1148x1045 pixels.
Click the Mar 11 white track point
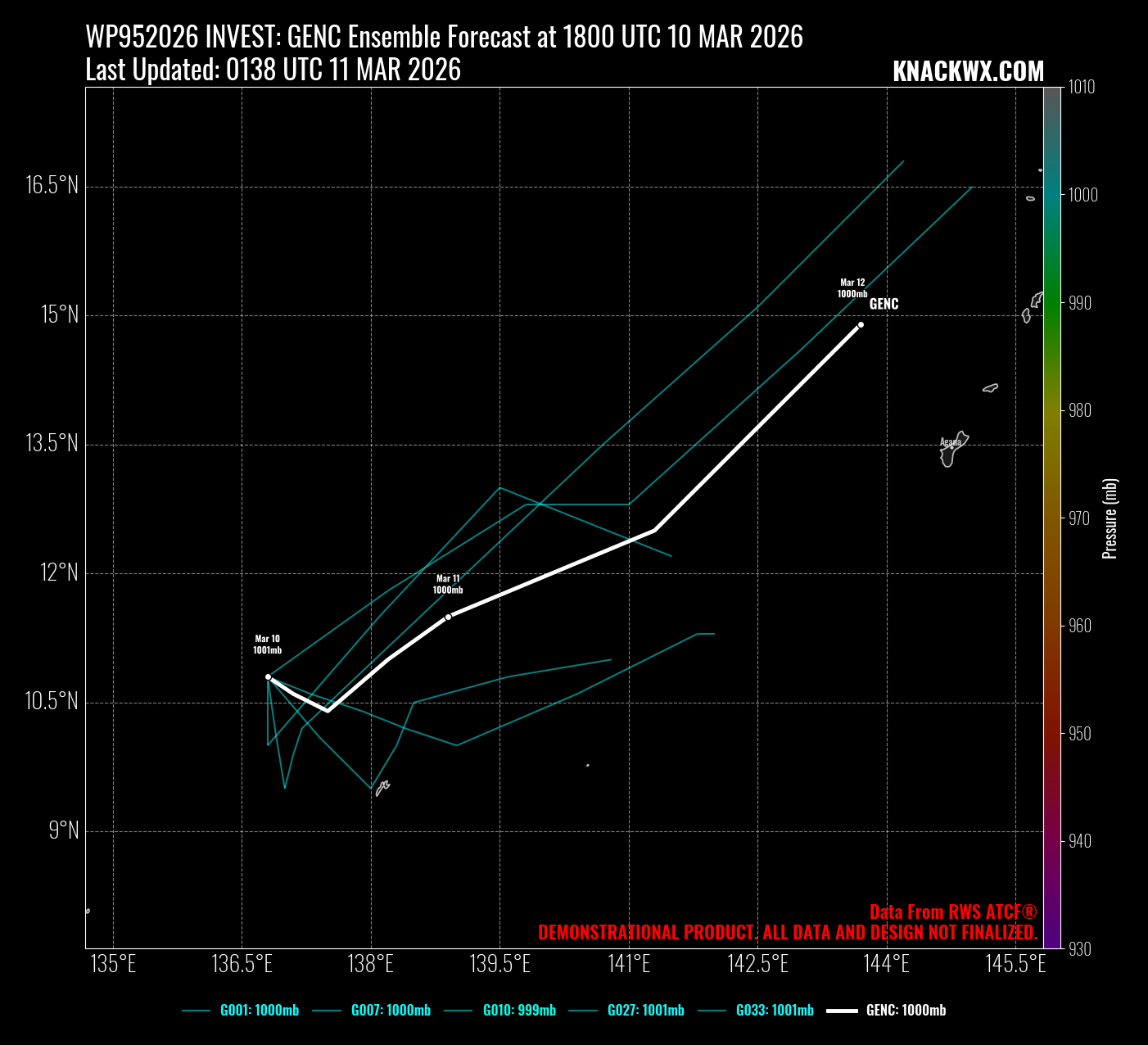click(x=448, y=617)
